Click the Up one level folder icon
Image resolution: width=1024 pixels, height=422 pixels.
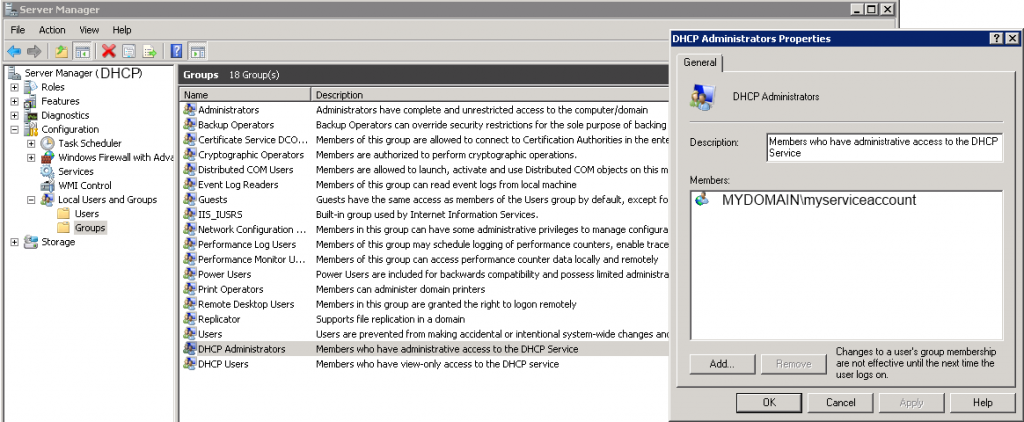pos(61,51)
